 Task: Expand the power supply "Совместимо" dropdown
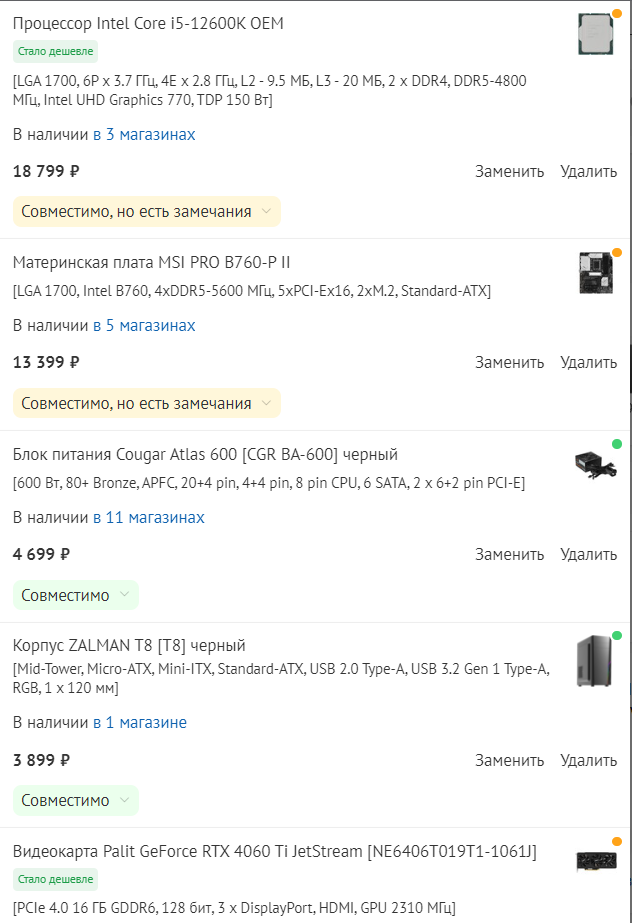coord(75,595)
